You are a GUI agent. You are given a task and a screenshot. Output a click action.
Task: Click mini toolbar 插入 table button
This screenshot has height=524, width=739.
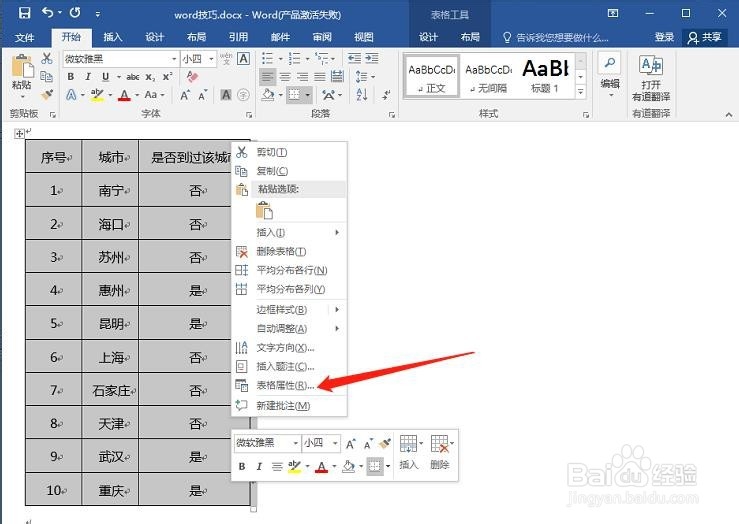click(x=410, y=452)
